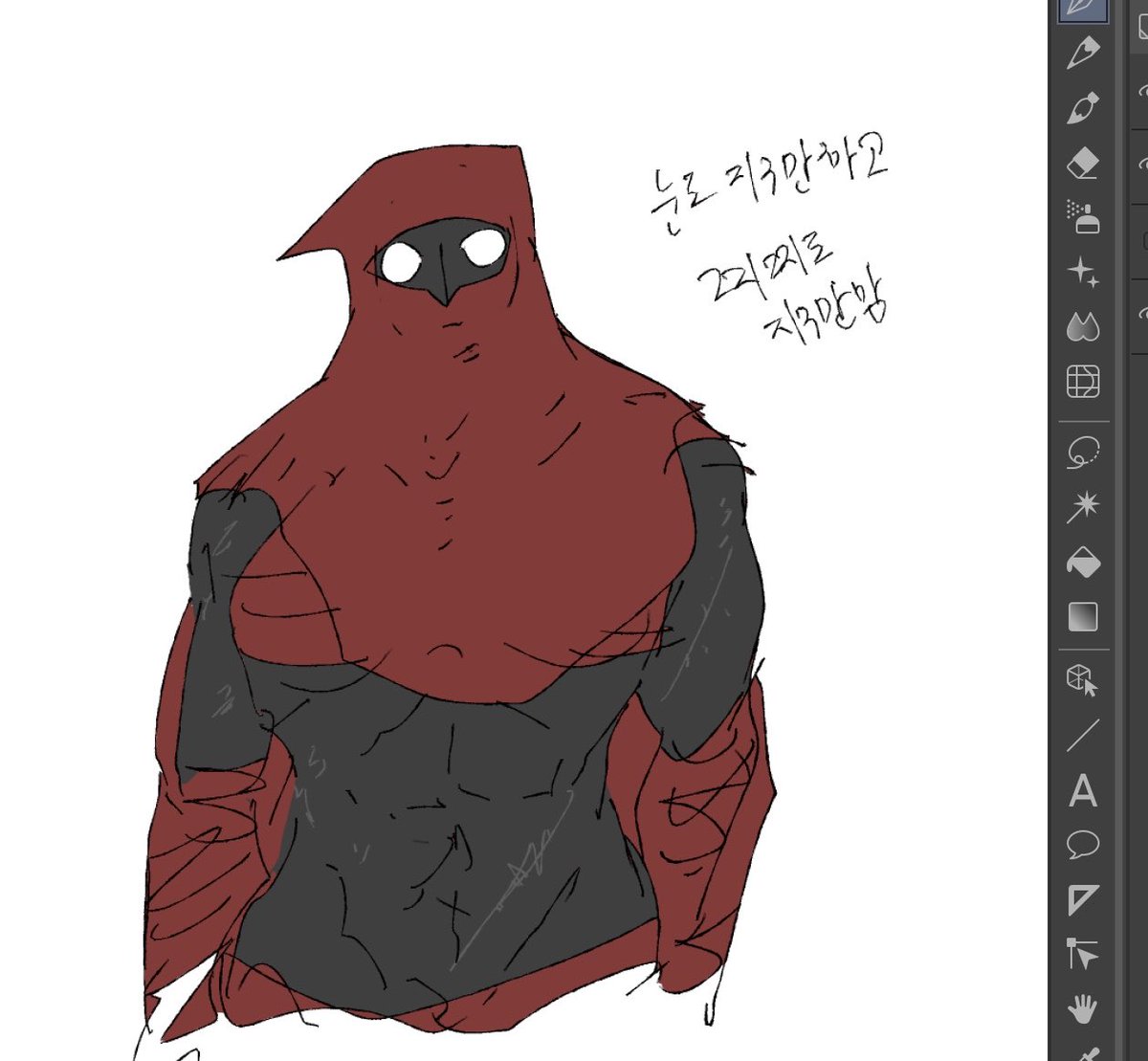Select the highlighted Pen tool
The height and width of the screenshot is (1061, 1148).
click(x=1083, y=9)
